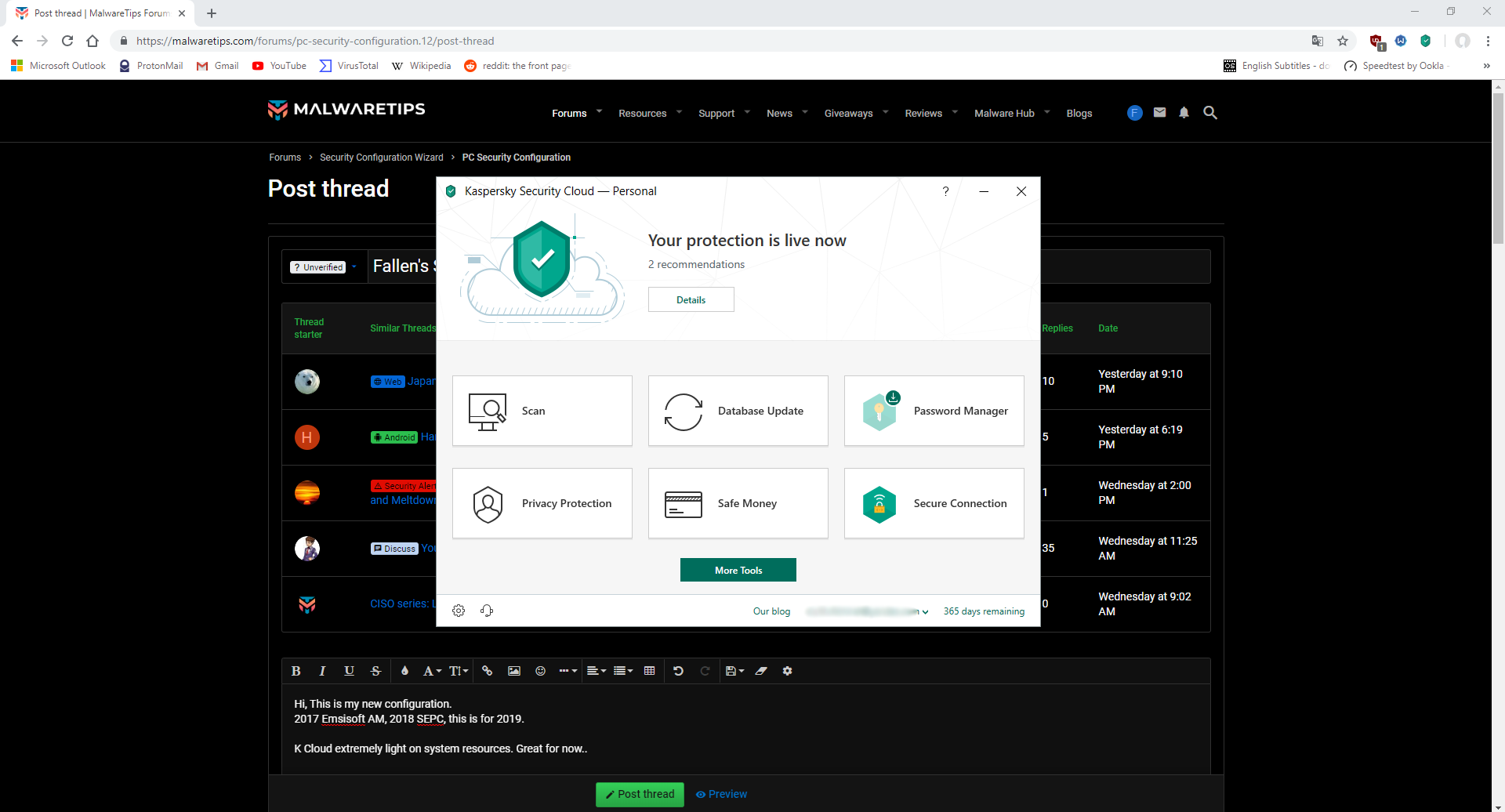Open Password Manager tile in Kaspersky
This screenshot has height=812, width=1505.
point(934,411)
